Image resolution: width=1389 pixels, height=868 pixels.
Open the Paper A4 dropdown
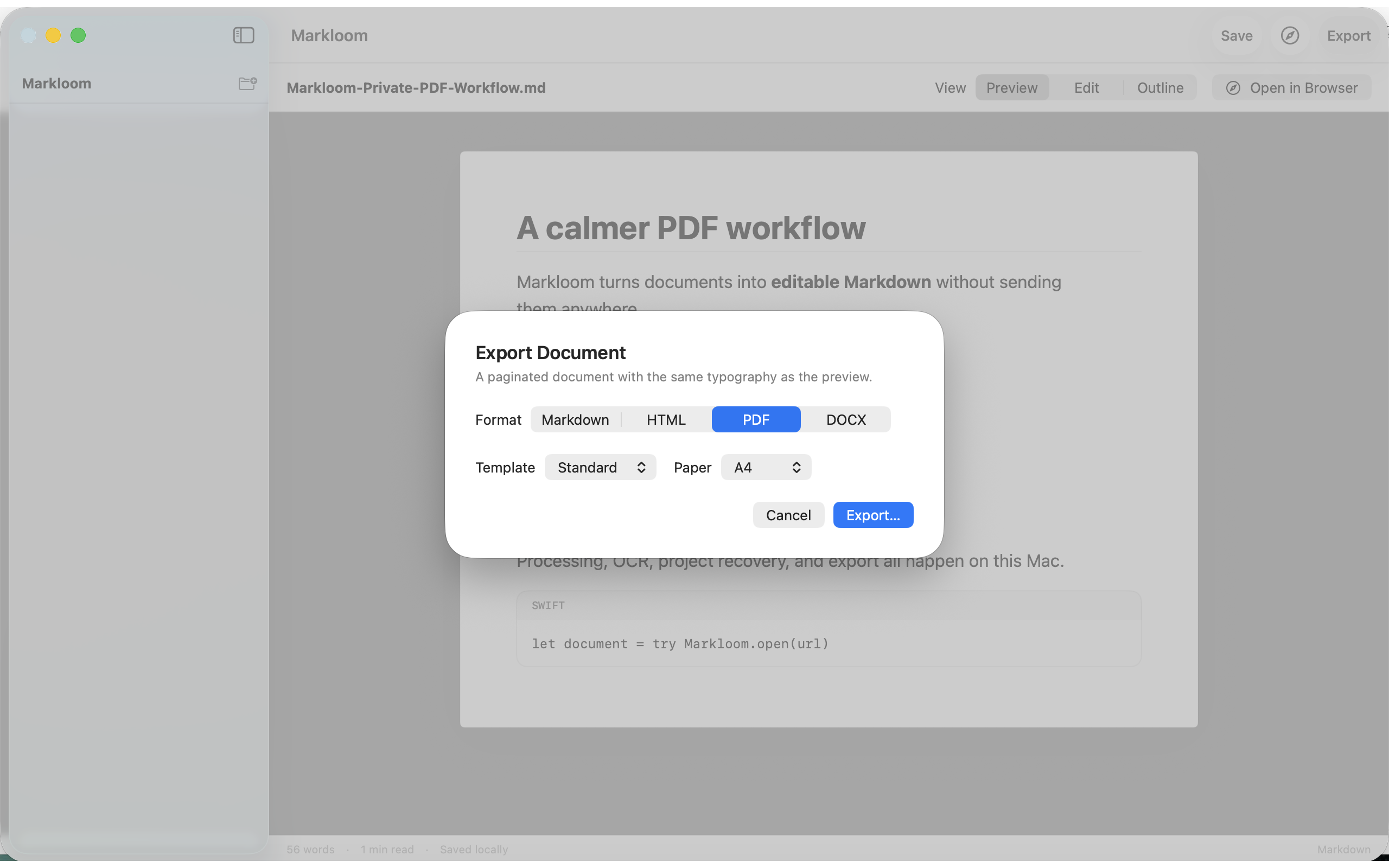pyautogui.click(x=766, y=467)
